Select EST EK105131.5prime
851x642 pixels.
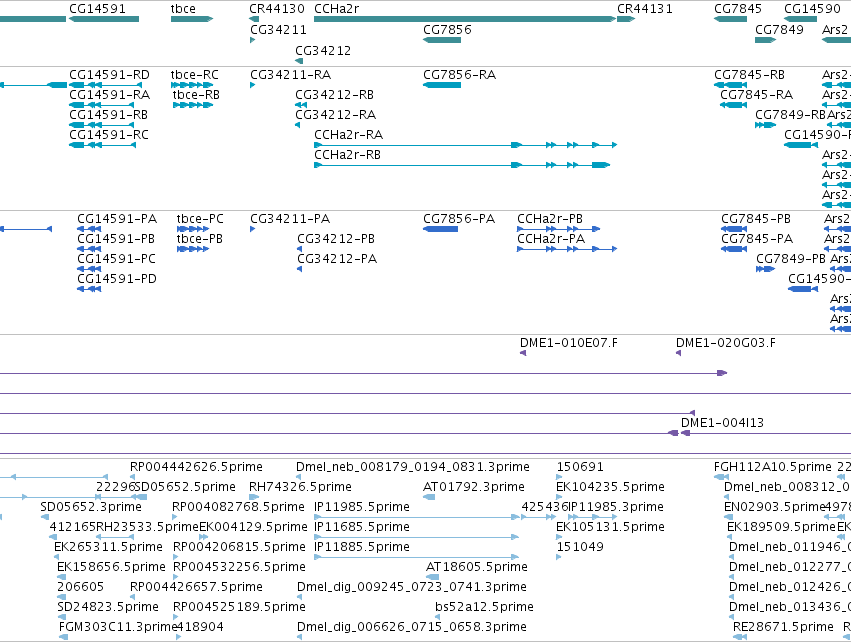click(x=610, y=527)
